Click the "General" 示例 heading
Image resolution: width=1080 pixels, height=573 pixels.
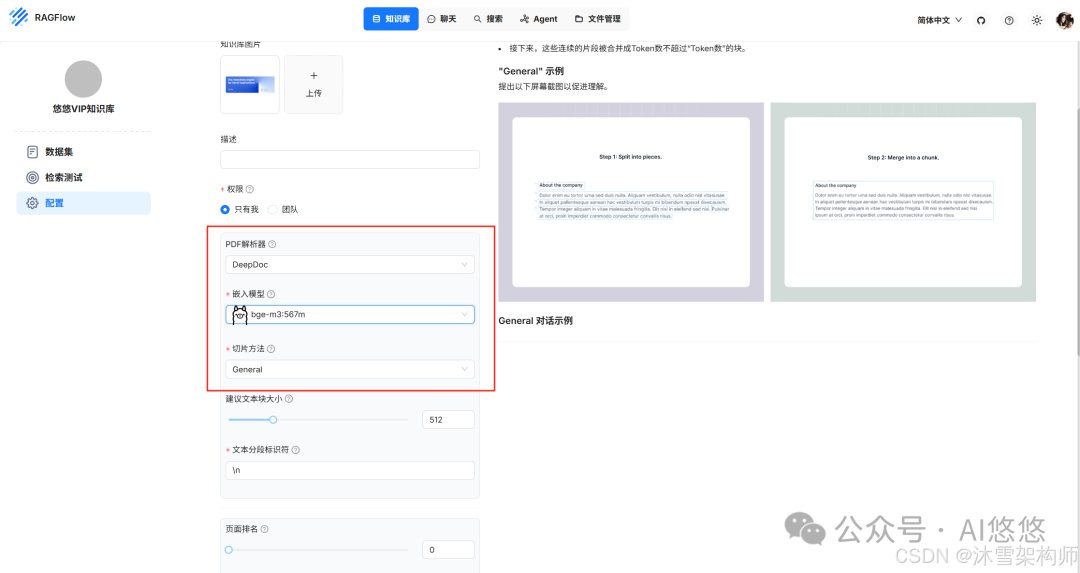coord(531,71)
